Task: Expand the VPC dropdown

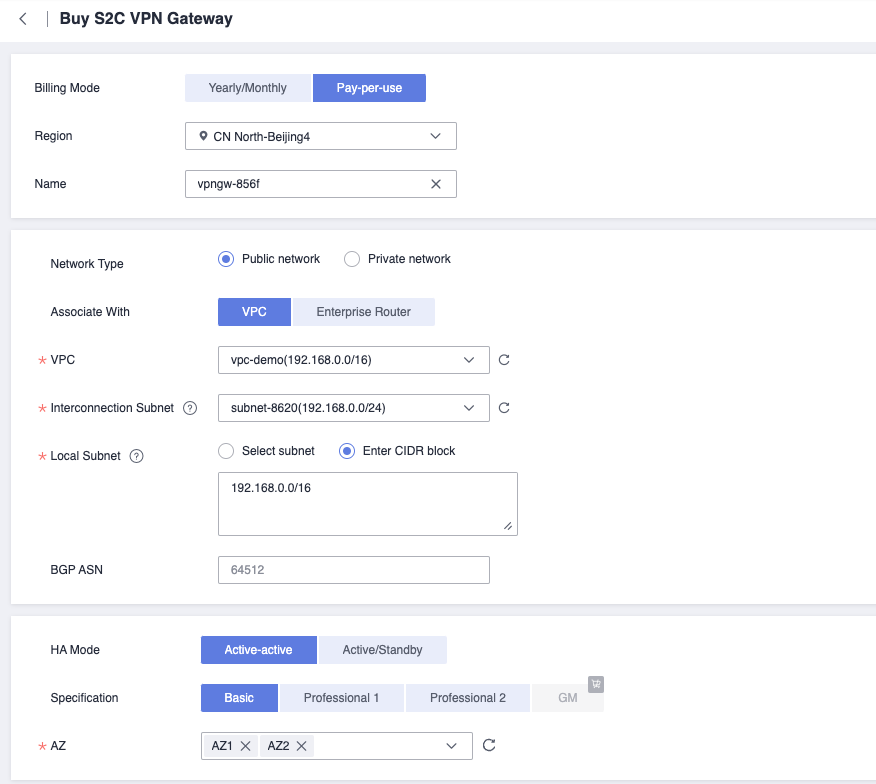Action: point(353,360)
